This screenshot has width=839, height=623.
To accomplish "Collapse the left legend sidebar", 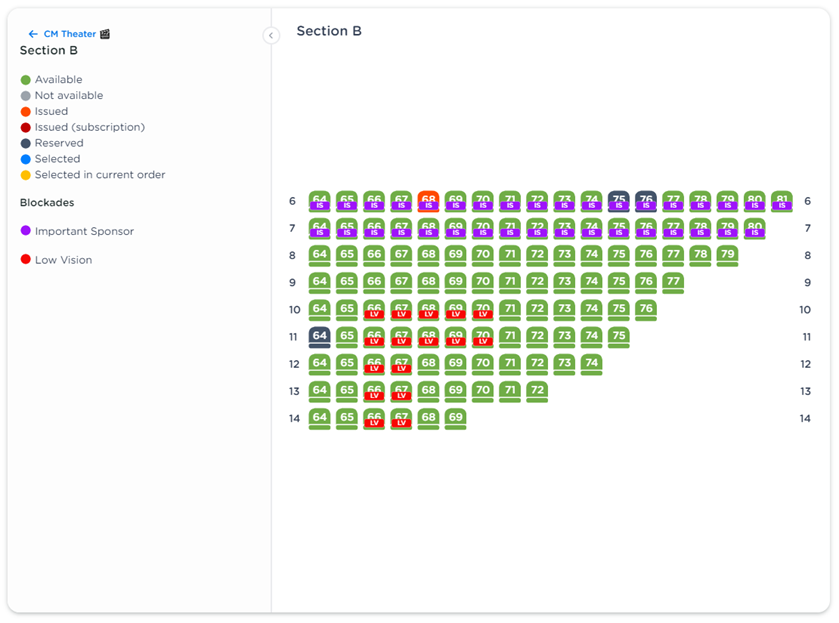I will [x=271, y=36].
